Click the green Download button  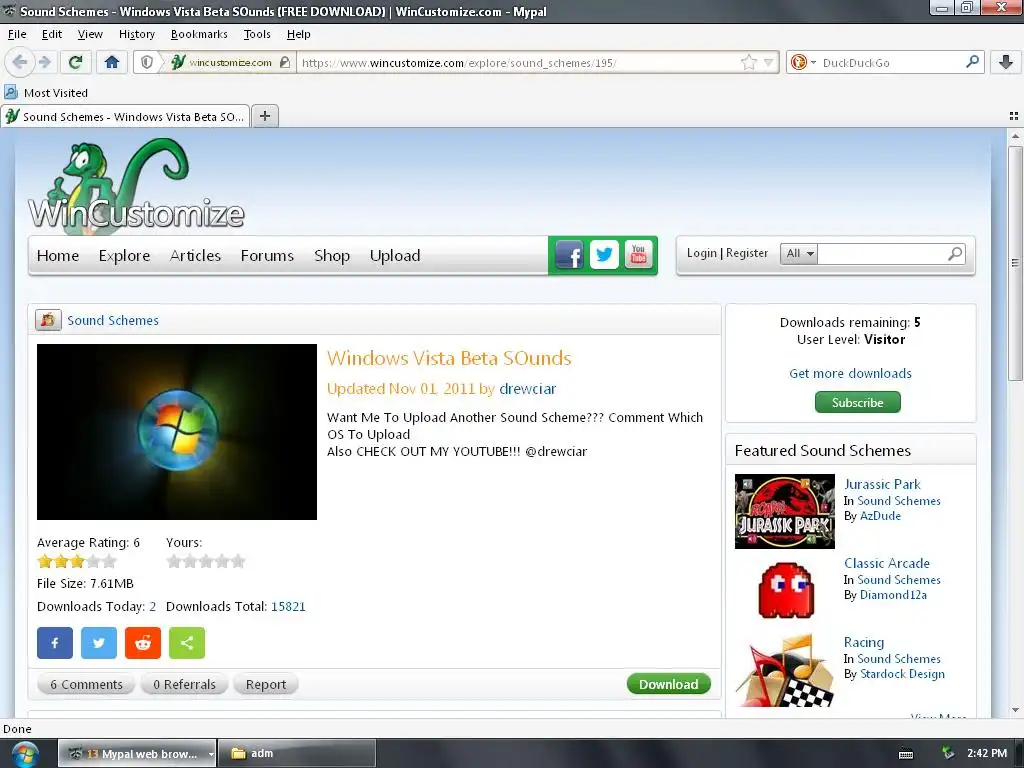tap(669, 684)
